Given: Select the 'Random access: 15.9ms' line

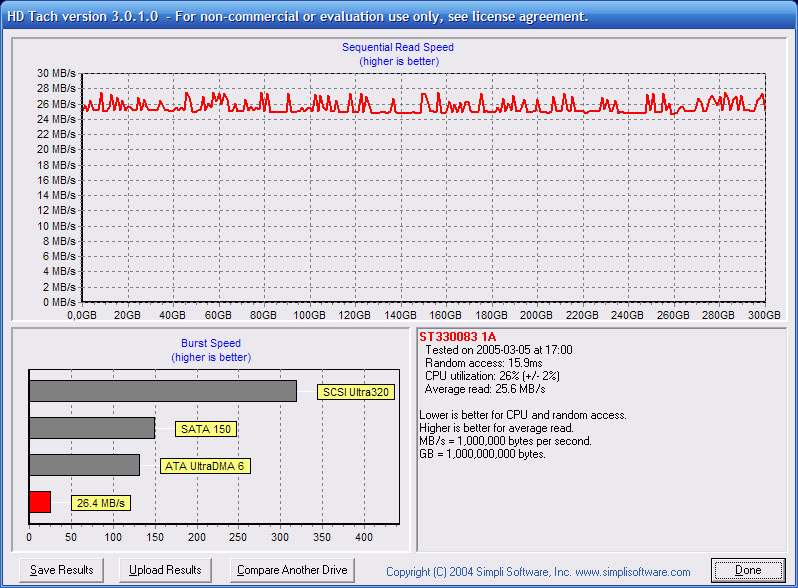Looking at the screenshot, I should point(483,363).
